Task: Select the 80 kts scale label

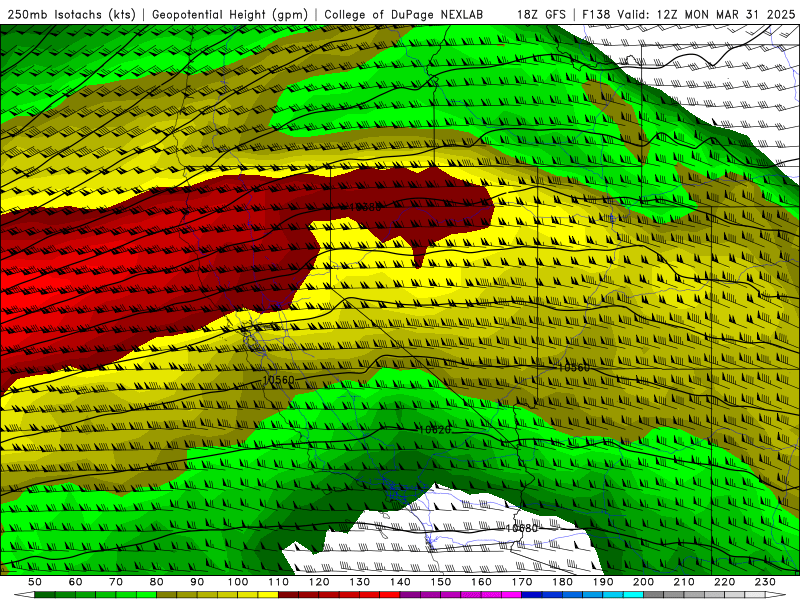Action: pos(156,582)
